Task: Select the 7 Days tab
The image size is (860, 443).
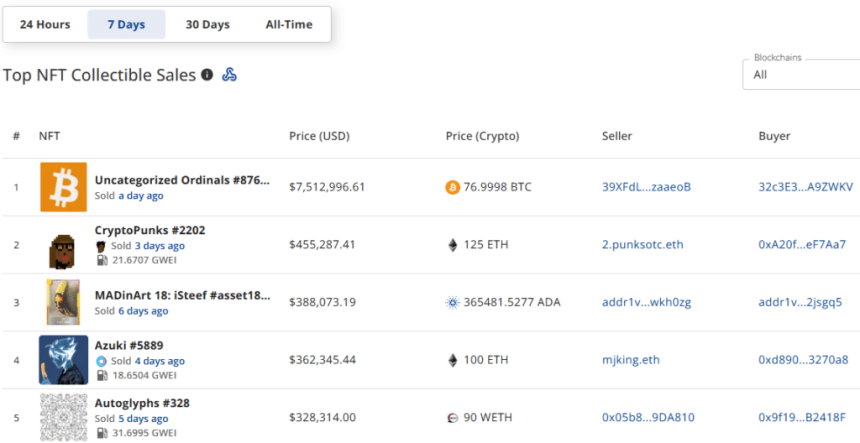Action: click(x=126, y=25)
